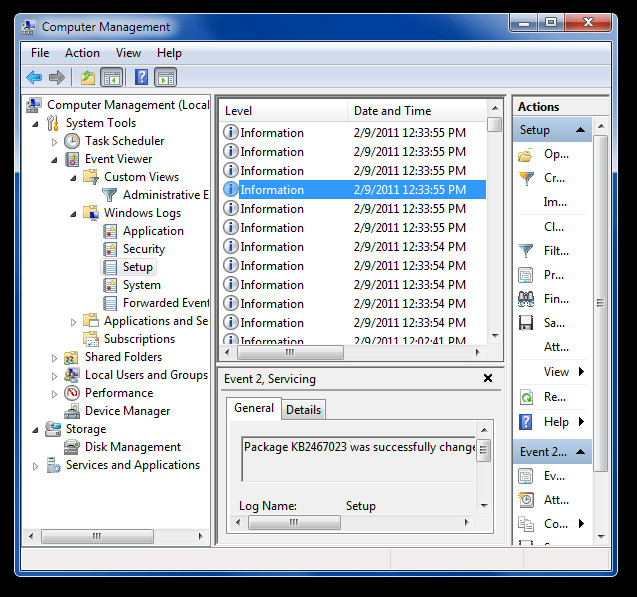Open the Help submenu in Actions pane
Screen dimensions: 637x597
582,422
